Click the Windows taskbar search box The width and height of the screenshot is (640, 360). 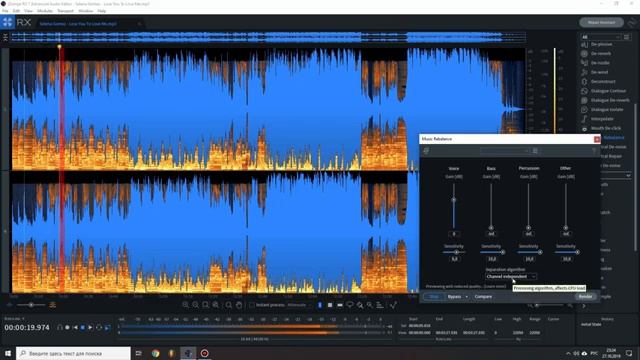73,353
